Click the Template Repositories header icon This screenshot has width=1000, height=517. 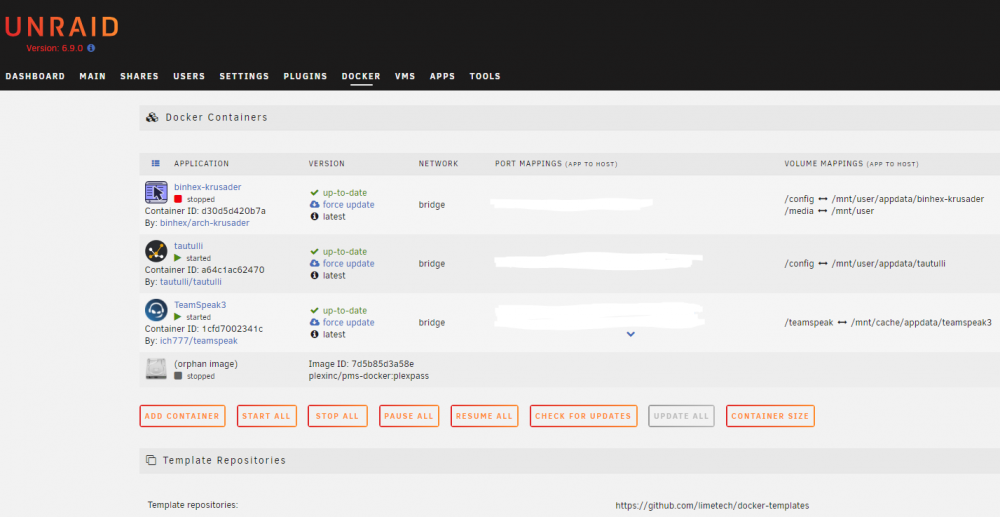pos(151,460)
